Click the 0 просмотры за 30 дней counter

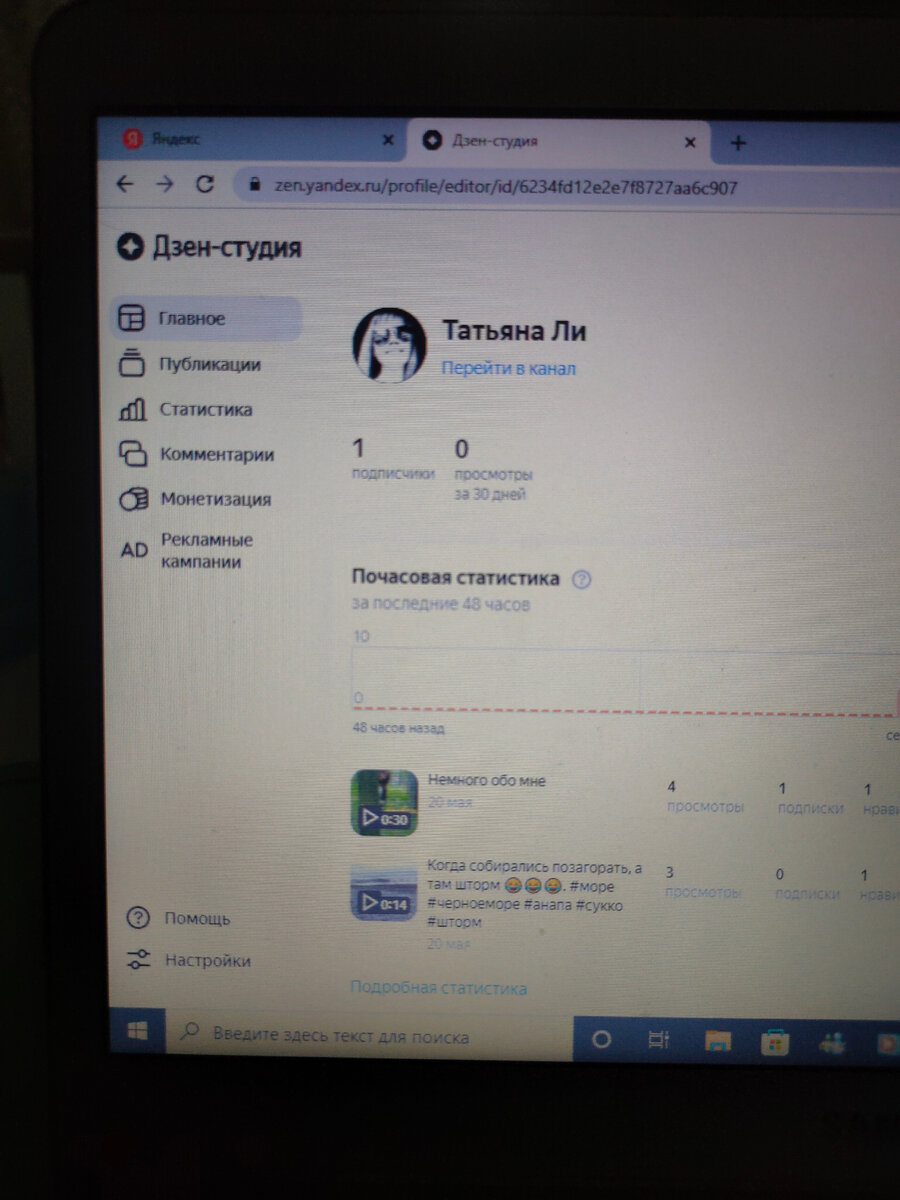click(493, 469)
